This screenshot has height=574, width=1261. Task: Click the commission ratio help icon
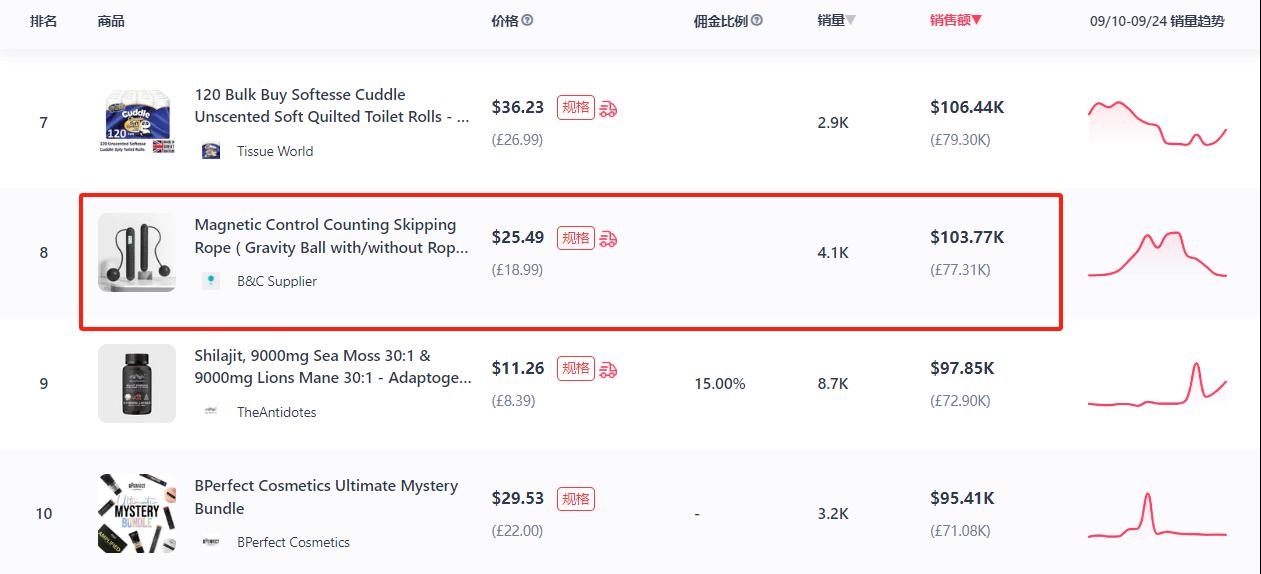point(757,20)
